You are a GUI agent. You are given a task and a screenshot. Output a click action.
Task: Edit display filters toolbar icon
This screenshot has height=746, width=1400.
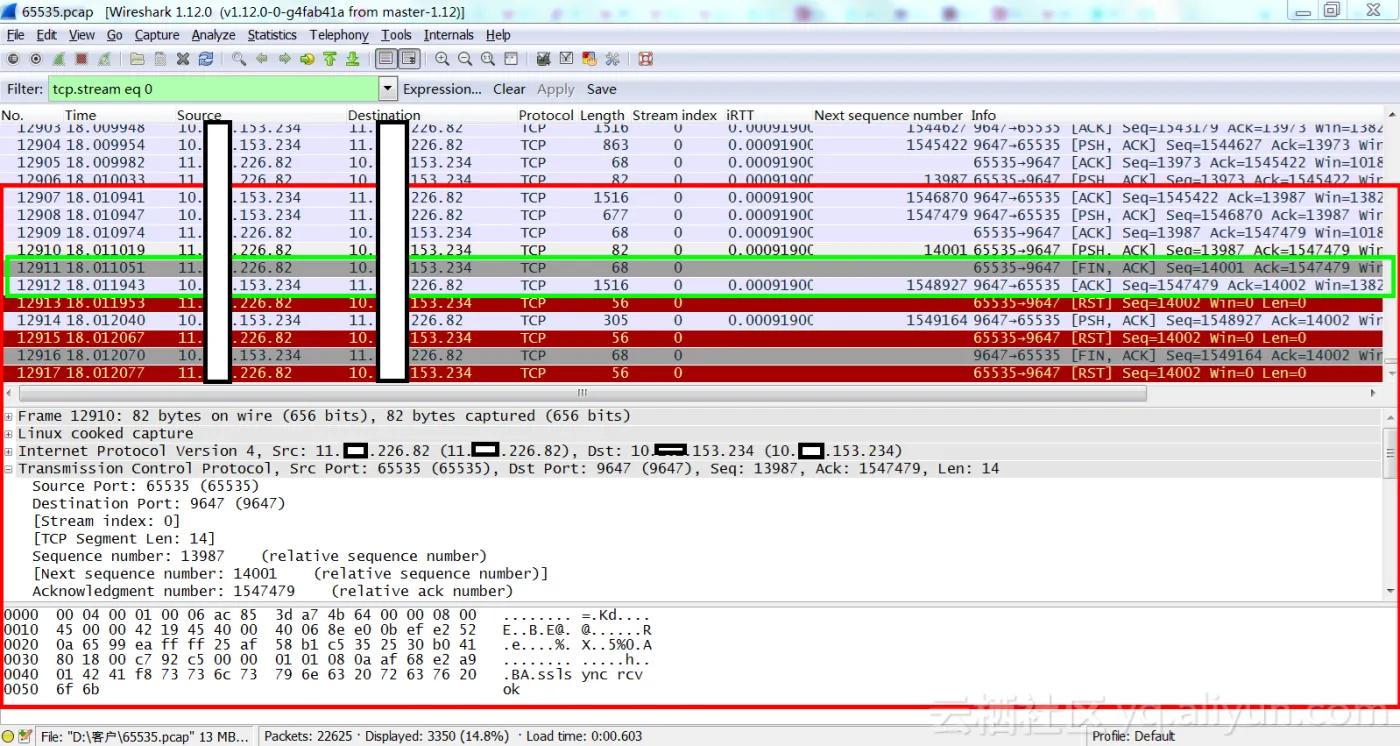click(566, 59)
